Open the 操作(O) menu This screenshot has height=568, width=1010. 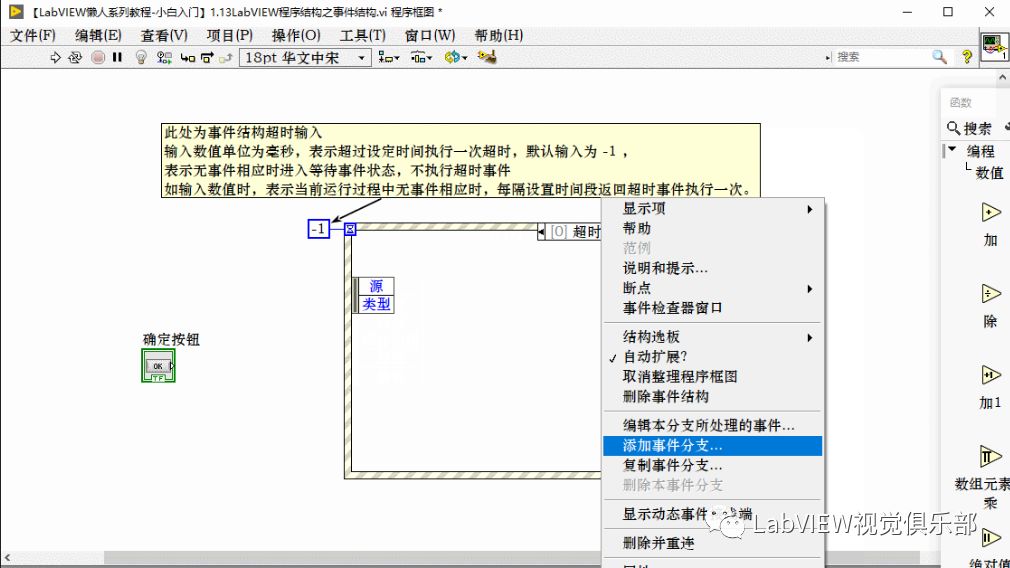[296, 35]
